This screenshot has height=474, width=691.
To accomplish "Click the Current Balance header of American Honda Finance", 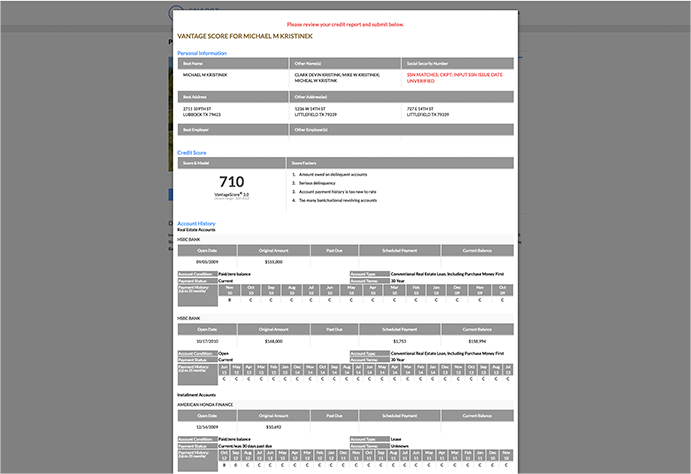I will [477, 416].
